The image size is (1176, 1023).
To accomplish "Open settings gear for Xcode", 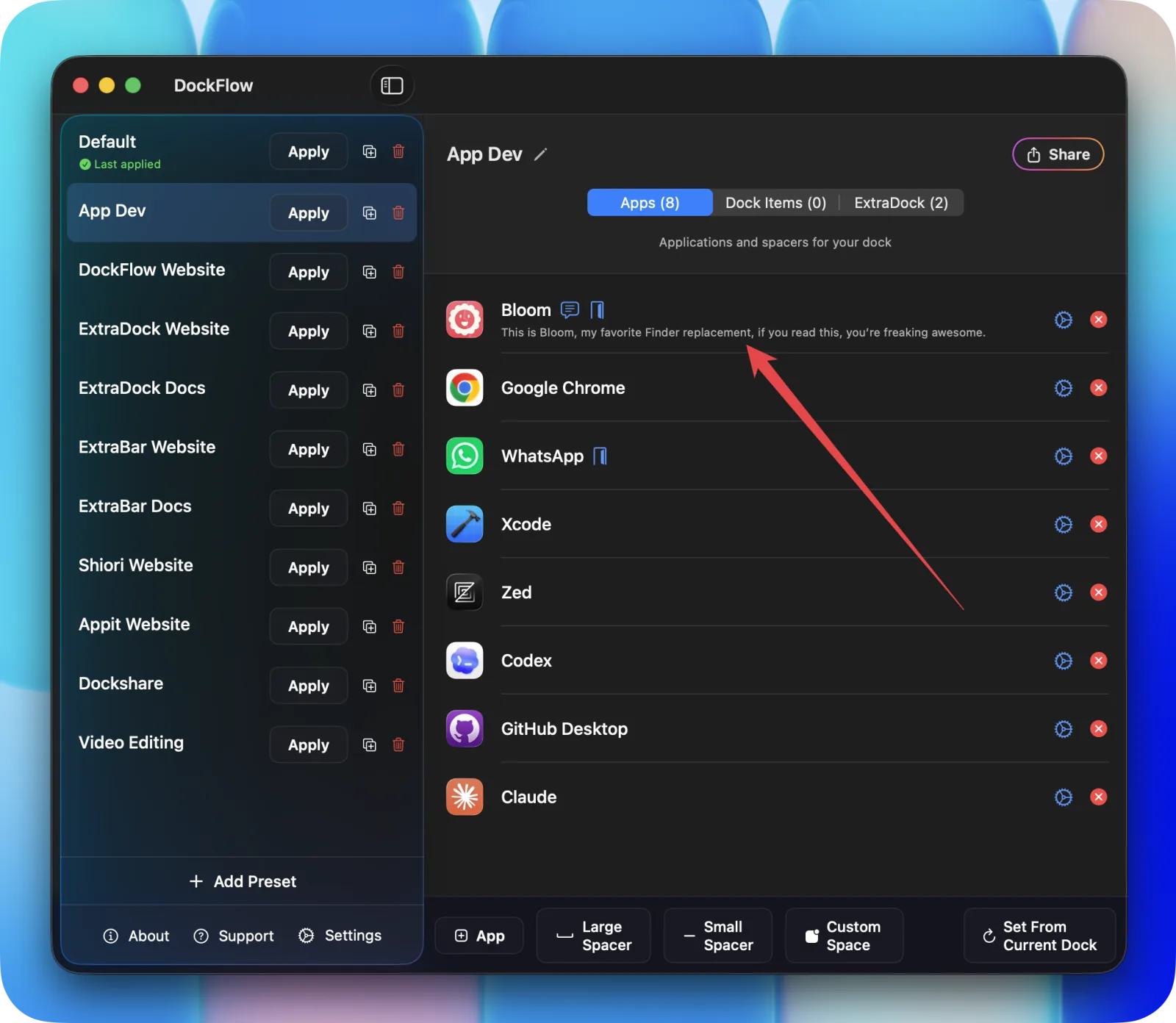I will tap(1064, 525).
